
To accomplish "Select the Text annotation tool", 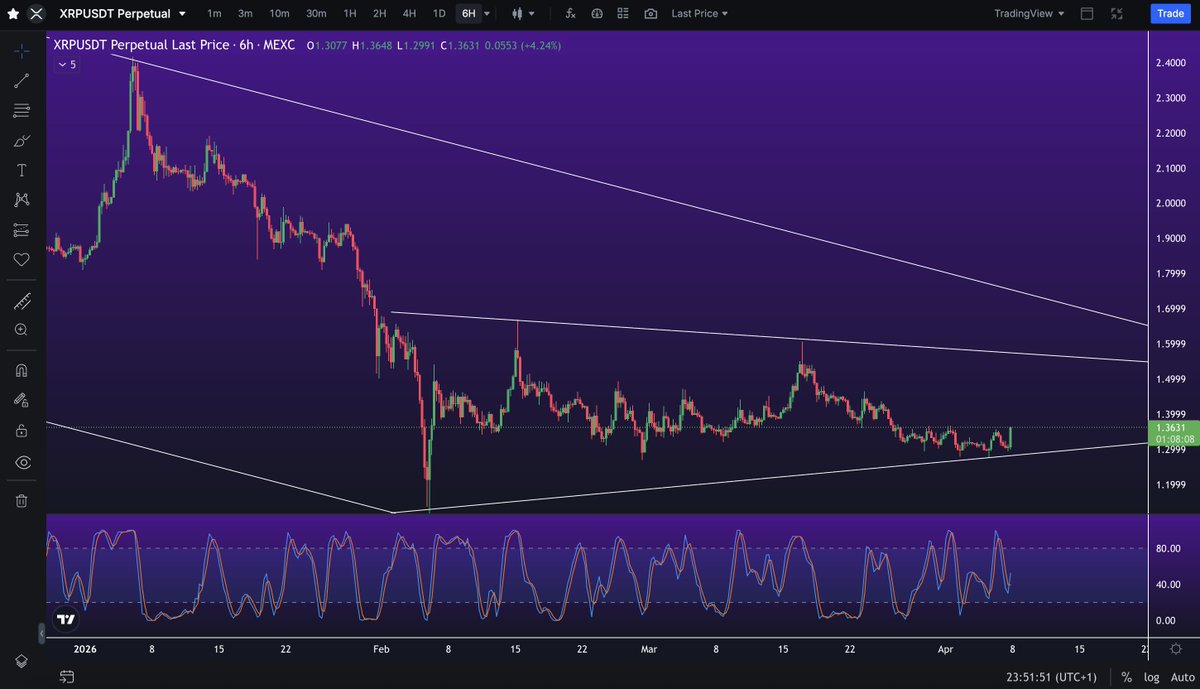I will pyautogui.click(x=21, y=171).
